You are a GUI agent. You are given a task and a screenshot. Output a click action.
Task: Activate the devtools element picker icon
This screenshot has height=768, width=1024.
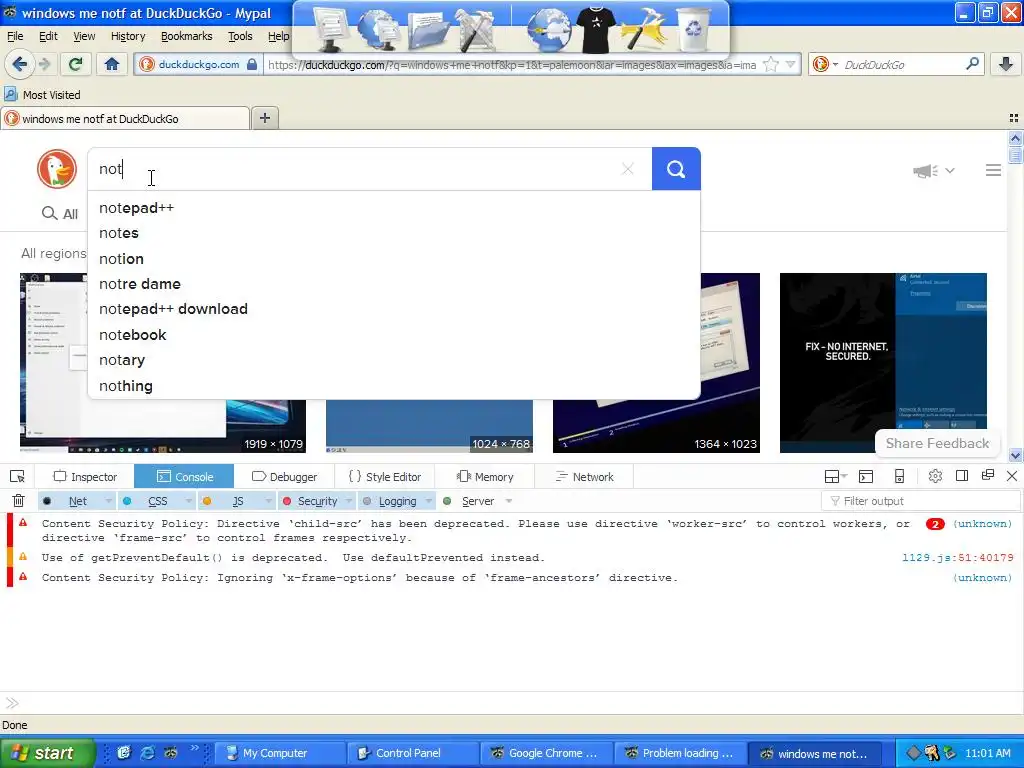point(18,477)
